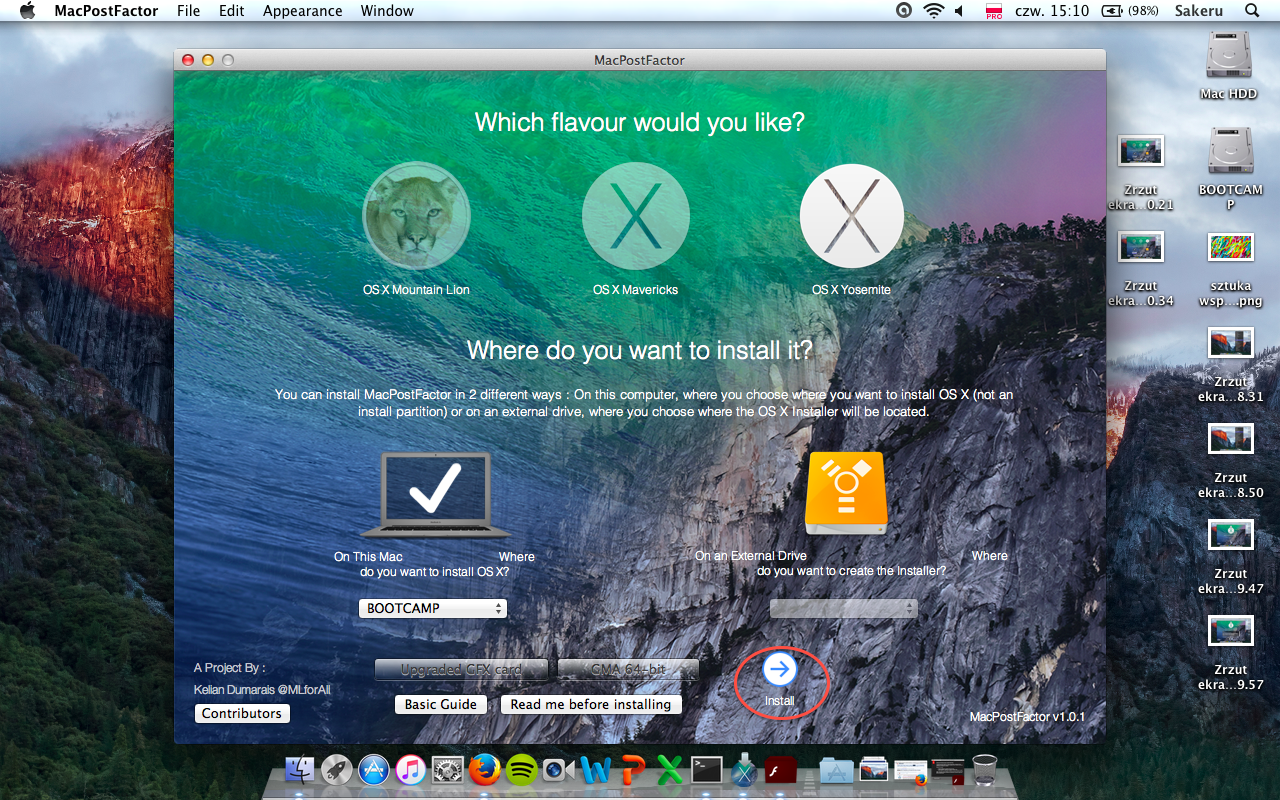
Task: Choose the OS X Mavericks flavour icon
Action: 636,217
